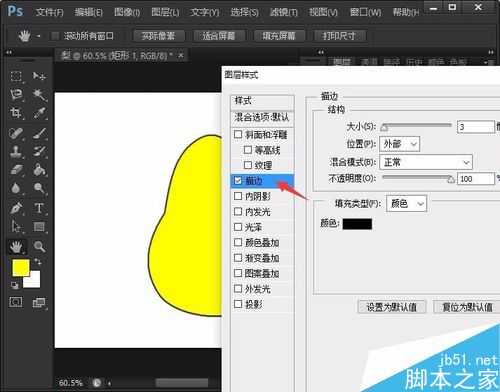Open the 位置 dropdown showing 外部
The image size is (500, 392).
tap(399, 144)
